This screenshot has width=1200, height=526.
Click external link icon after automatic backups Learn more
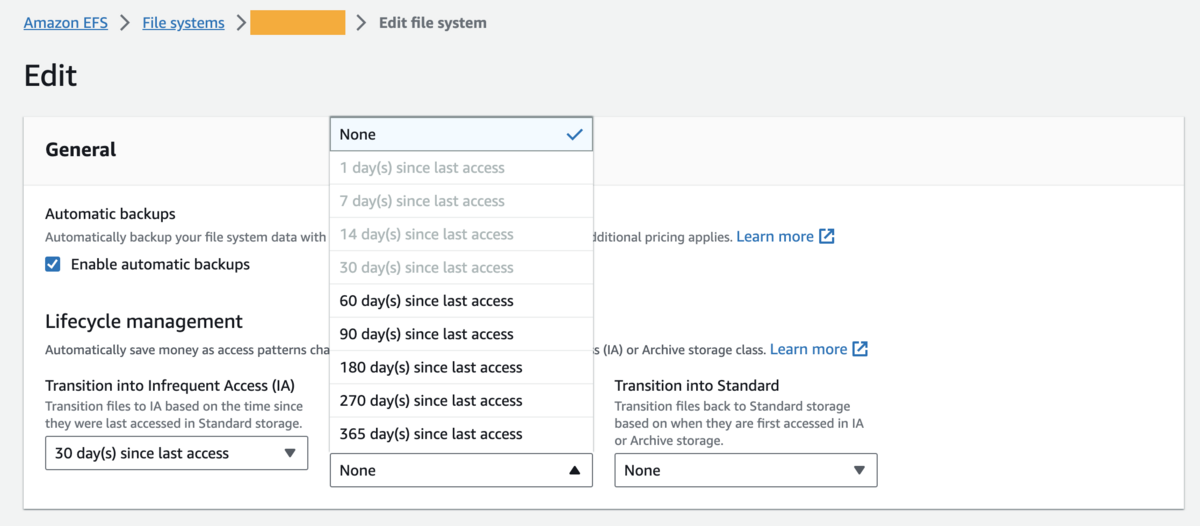click(x=827, y=237)
